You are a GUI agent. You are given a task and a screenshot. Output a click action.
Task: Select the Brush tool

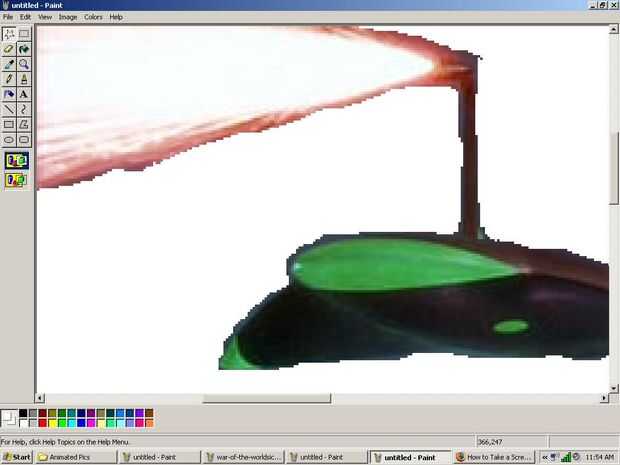(24, 79)
